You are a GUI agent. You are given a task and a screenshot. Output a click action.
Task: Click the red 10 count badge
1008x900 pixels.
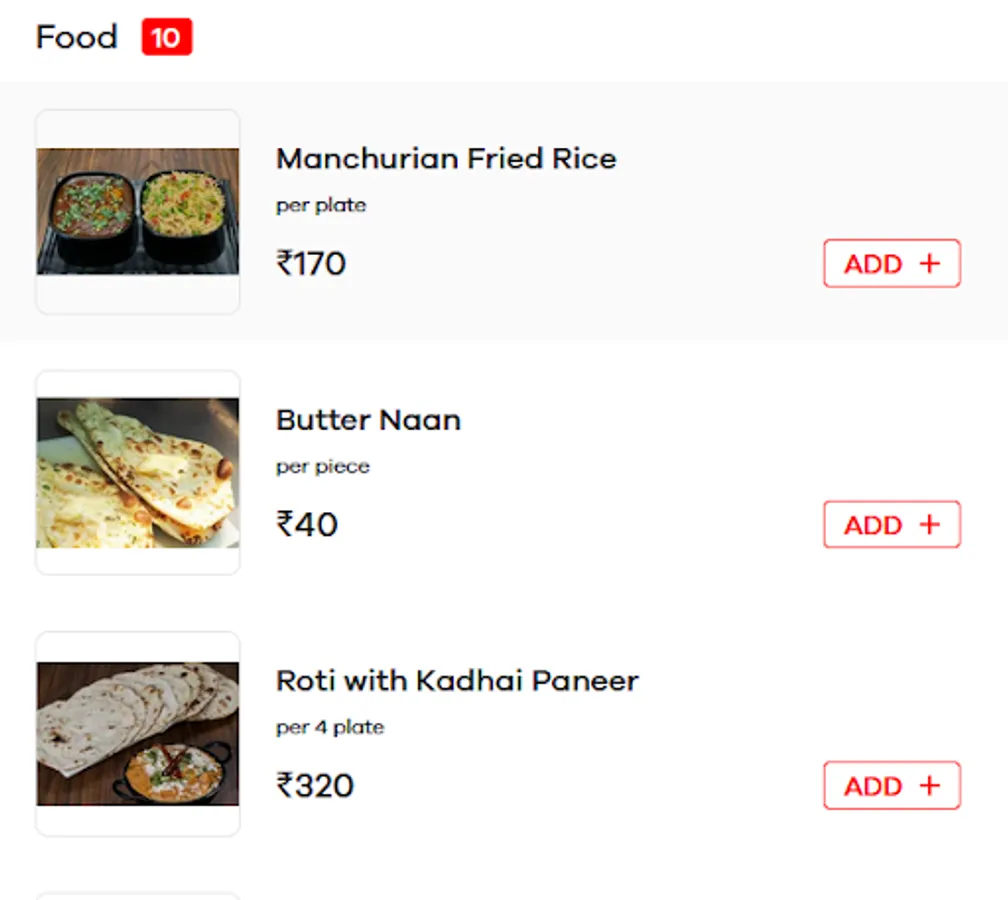pyautogui.click(x=166, y=38)
